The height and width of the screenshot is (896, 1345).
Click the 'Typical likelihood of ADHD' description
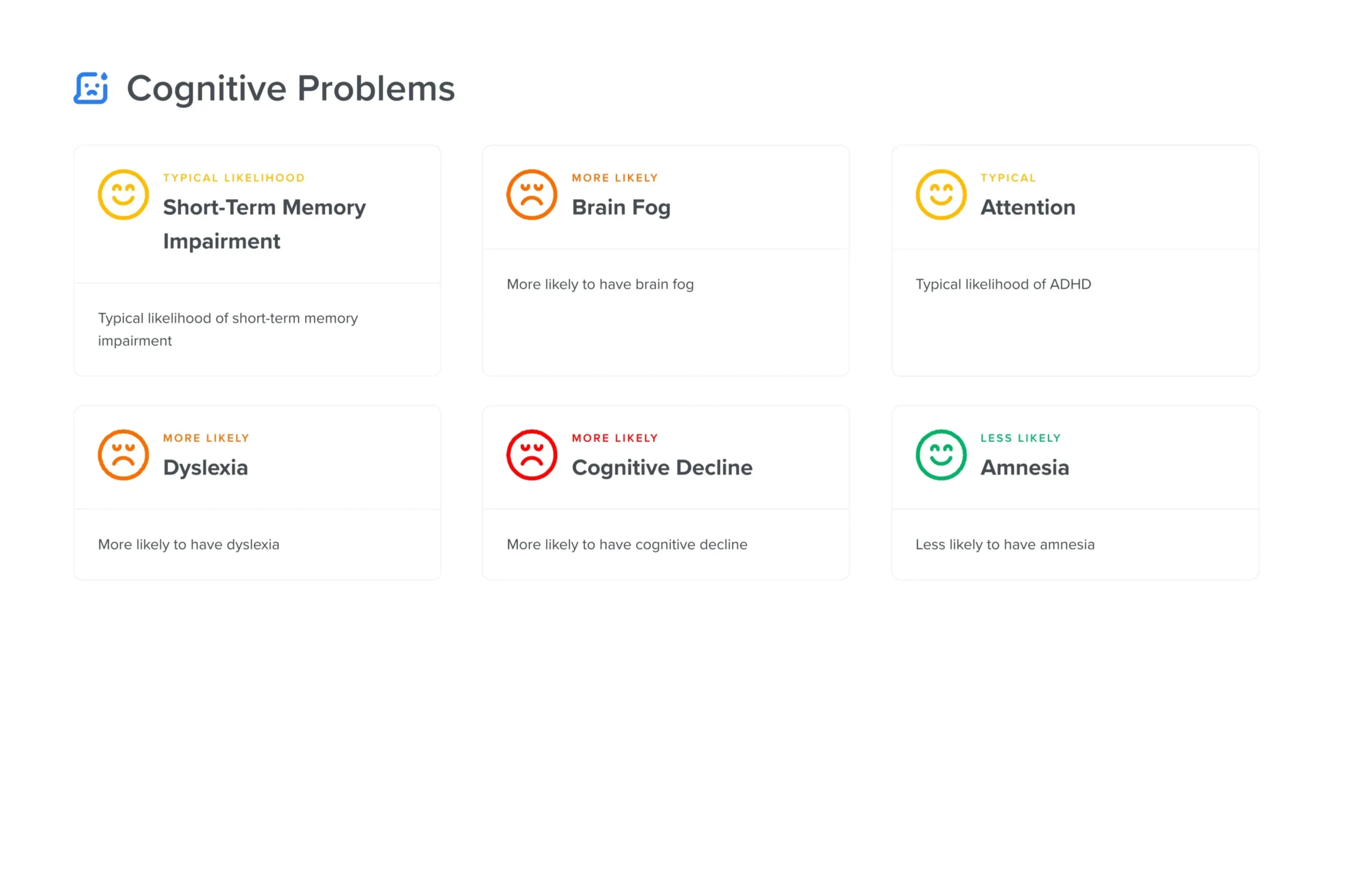click(1003, 284)
